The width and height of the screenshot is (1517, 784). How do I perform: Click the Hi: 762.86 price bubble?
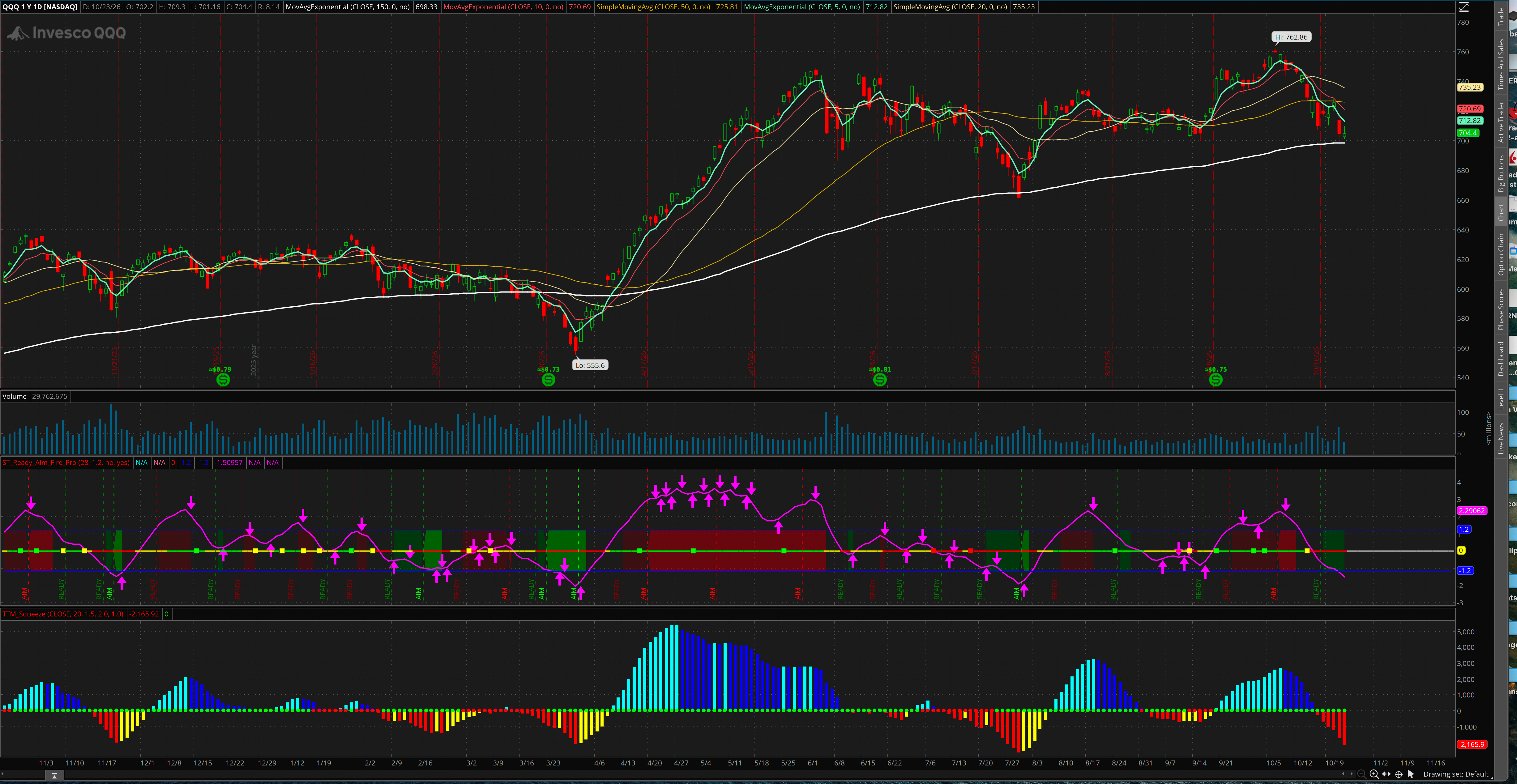coord(1291,36)
